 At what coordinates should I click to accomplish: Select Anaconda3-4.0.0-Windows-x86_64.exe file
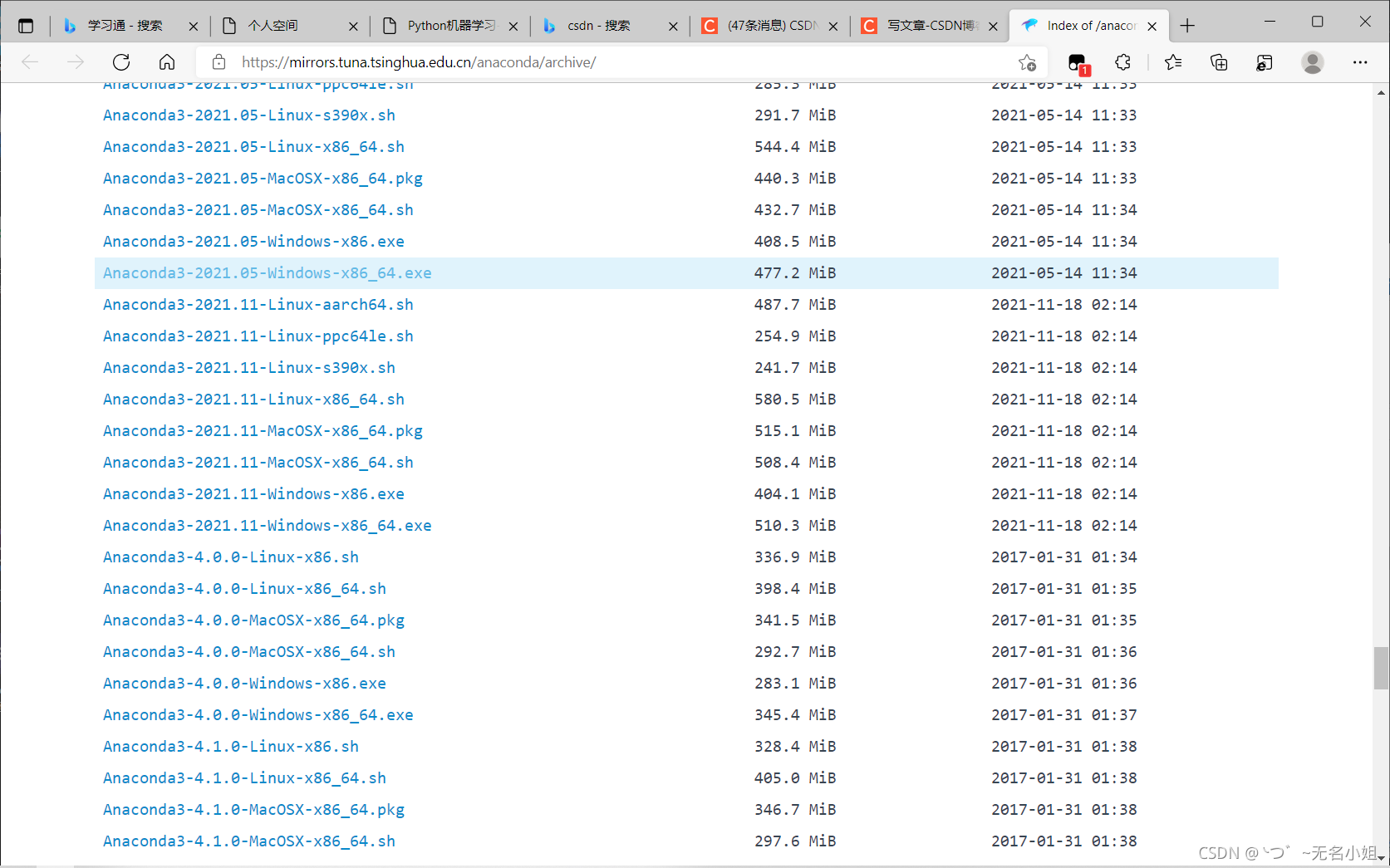coord(258,715)
